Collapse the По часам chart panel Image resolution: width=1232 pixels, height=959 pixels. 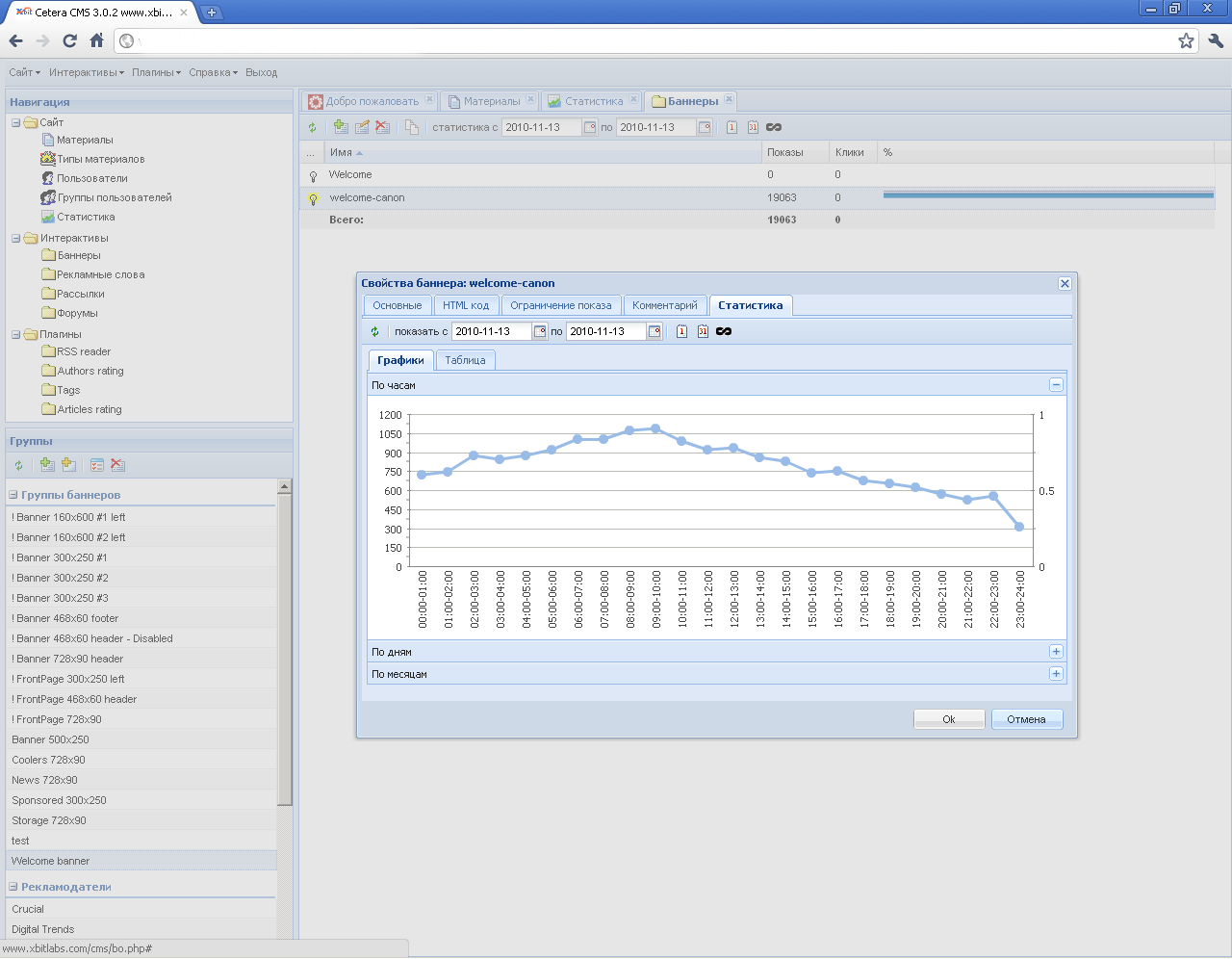click(1056, 385)
